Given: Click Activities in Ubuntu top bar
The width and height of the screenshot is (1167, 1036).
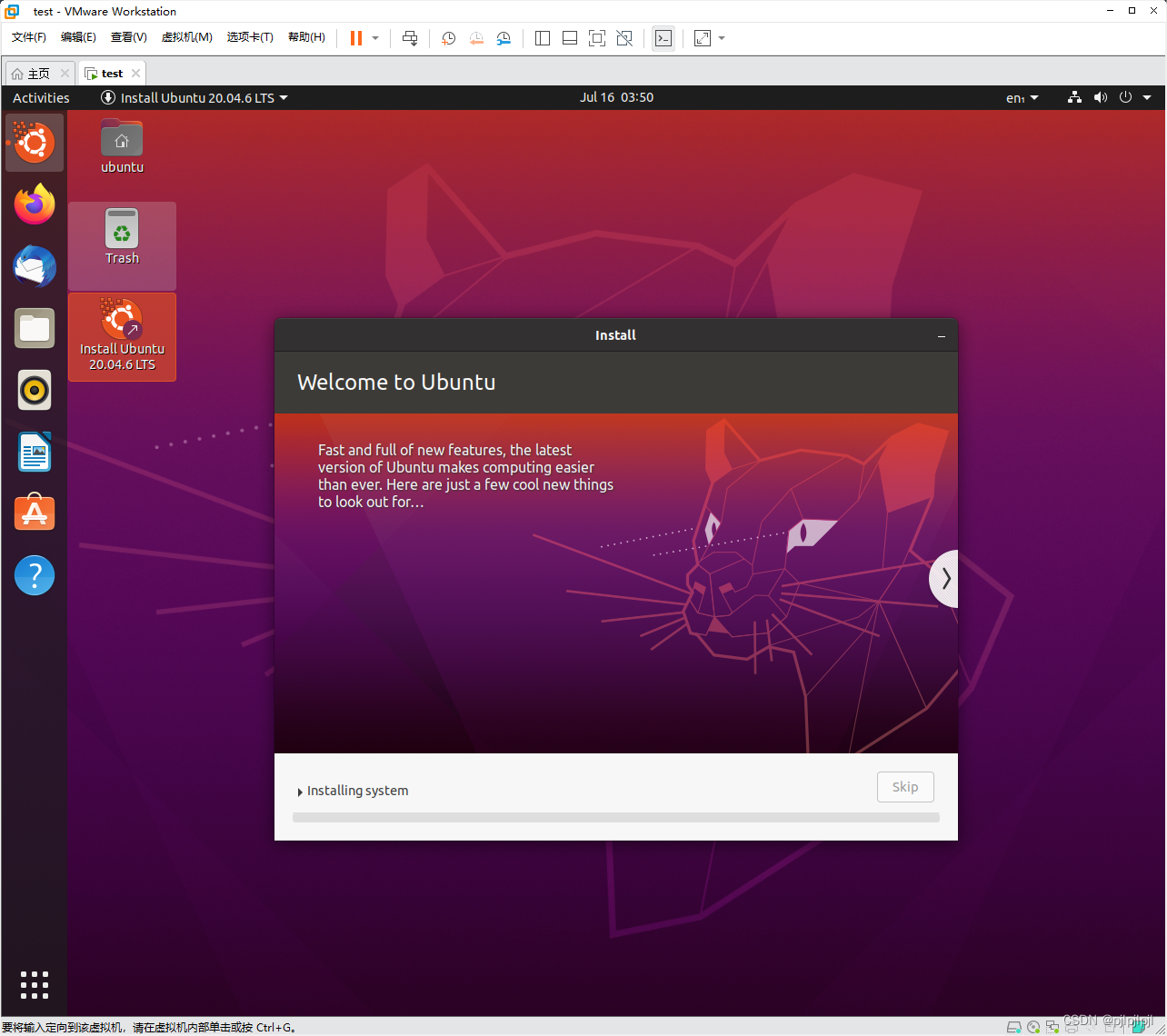Looking at the screenshot, I should (x=41, y=97).
